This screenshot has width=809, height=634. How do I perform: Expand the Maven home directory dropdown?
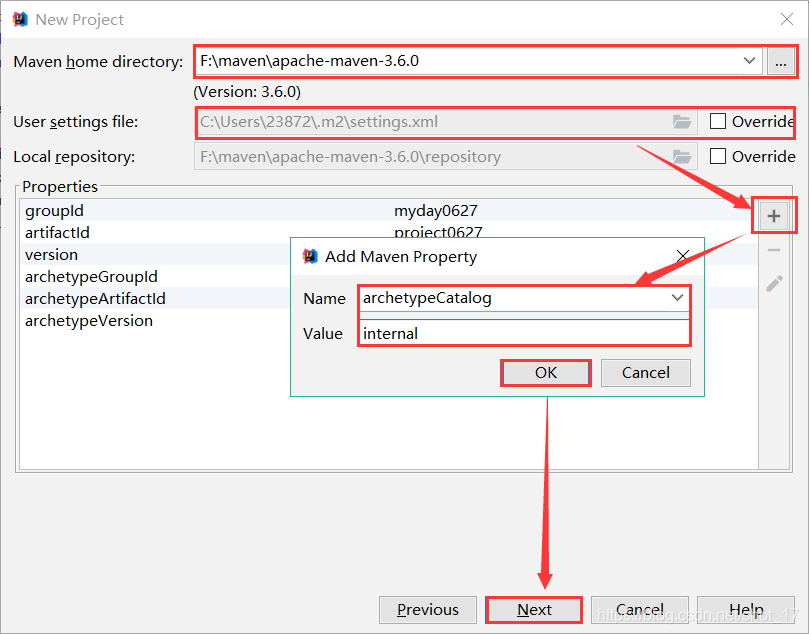[749, 60]
